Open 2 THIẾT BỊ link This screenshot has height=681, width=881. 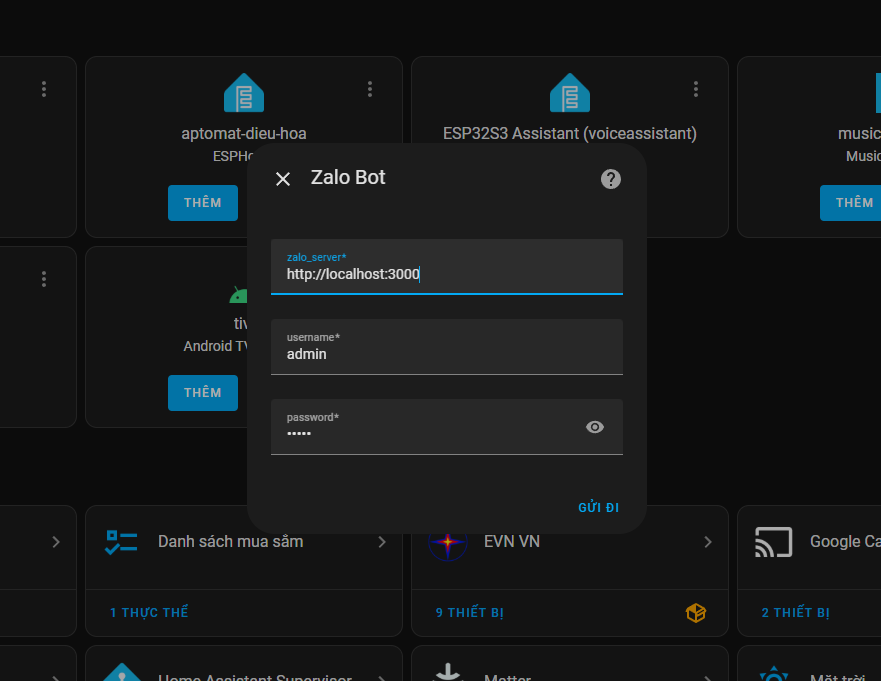coord(796,612)
